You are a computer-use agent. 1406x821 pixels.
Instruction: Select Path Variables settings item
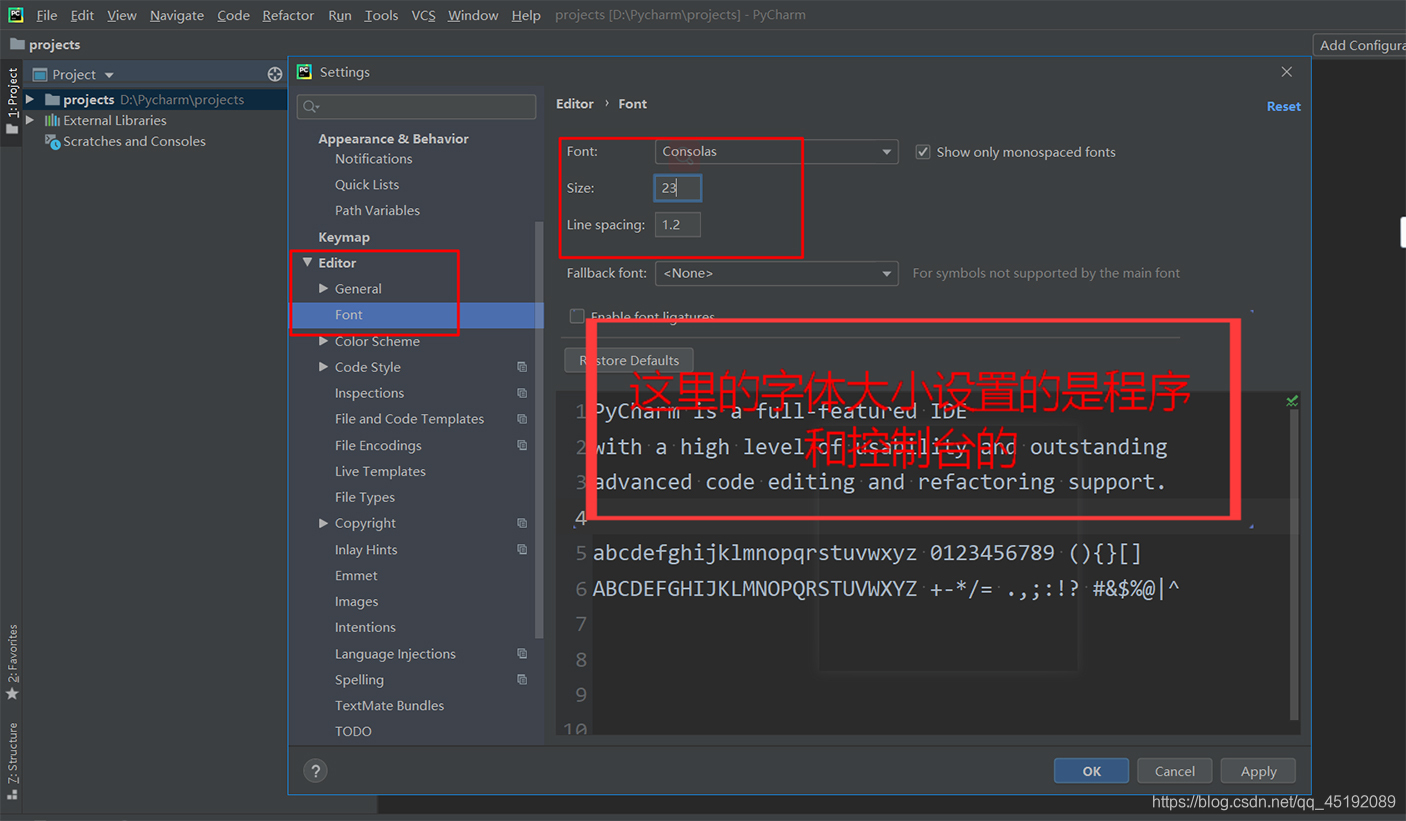coord(377,210)
